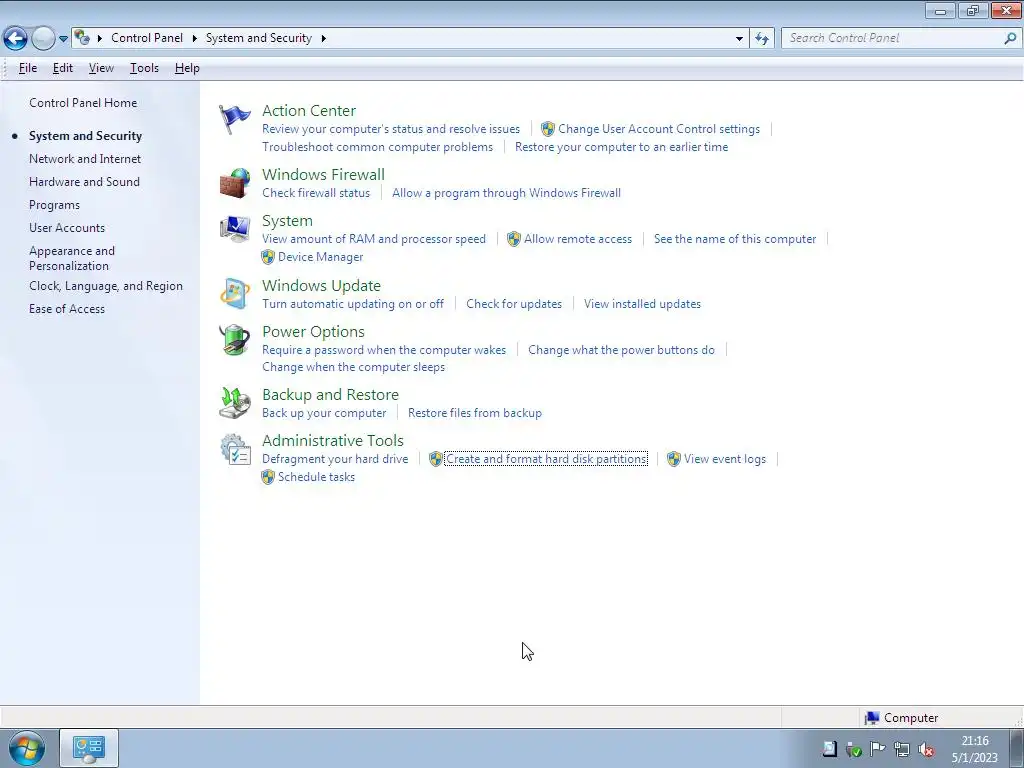Expand the address bar history dropdown
The image size is (1024, 768).
pyautogui.click(x=739, y=39)
